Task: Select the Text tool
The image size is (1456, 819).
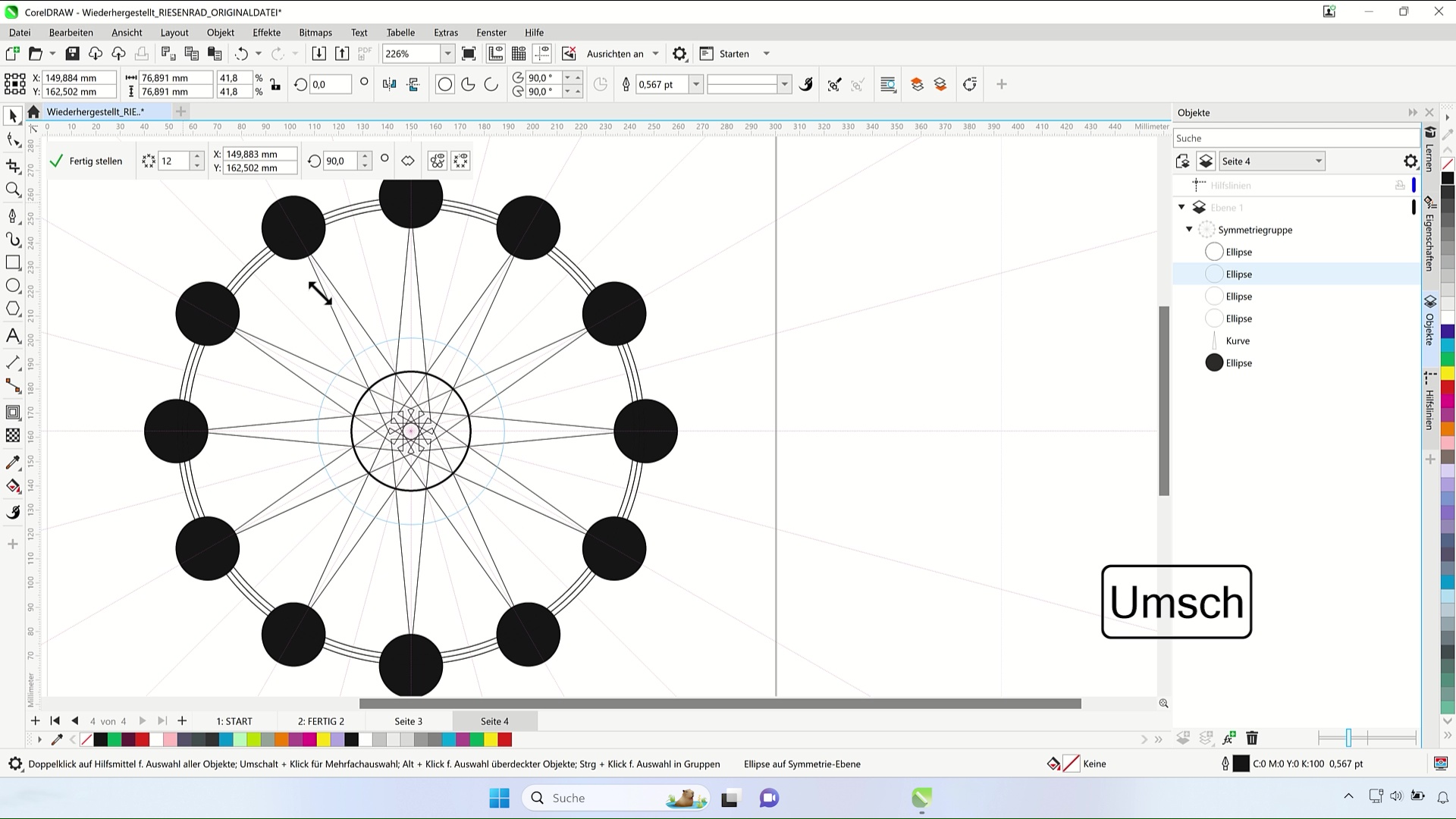Action: pos(13,336)
